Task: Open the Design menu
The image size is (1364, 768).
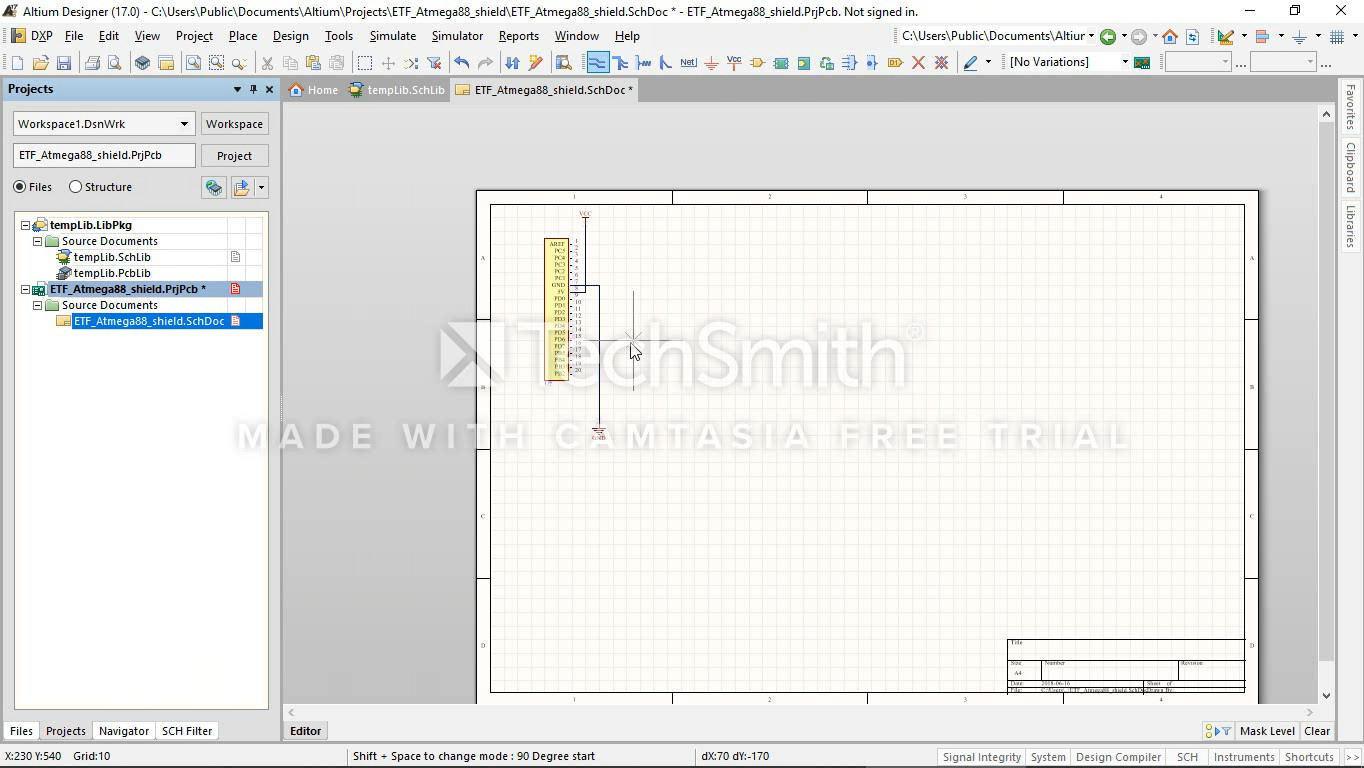Action: [x=290, y=36]
